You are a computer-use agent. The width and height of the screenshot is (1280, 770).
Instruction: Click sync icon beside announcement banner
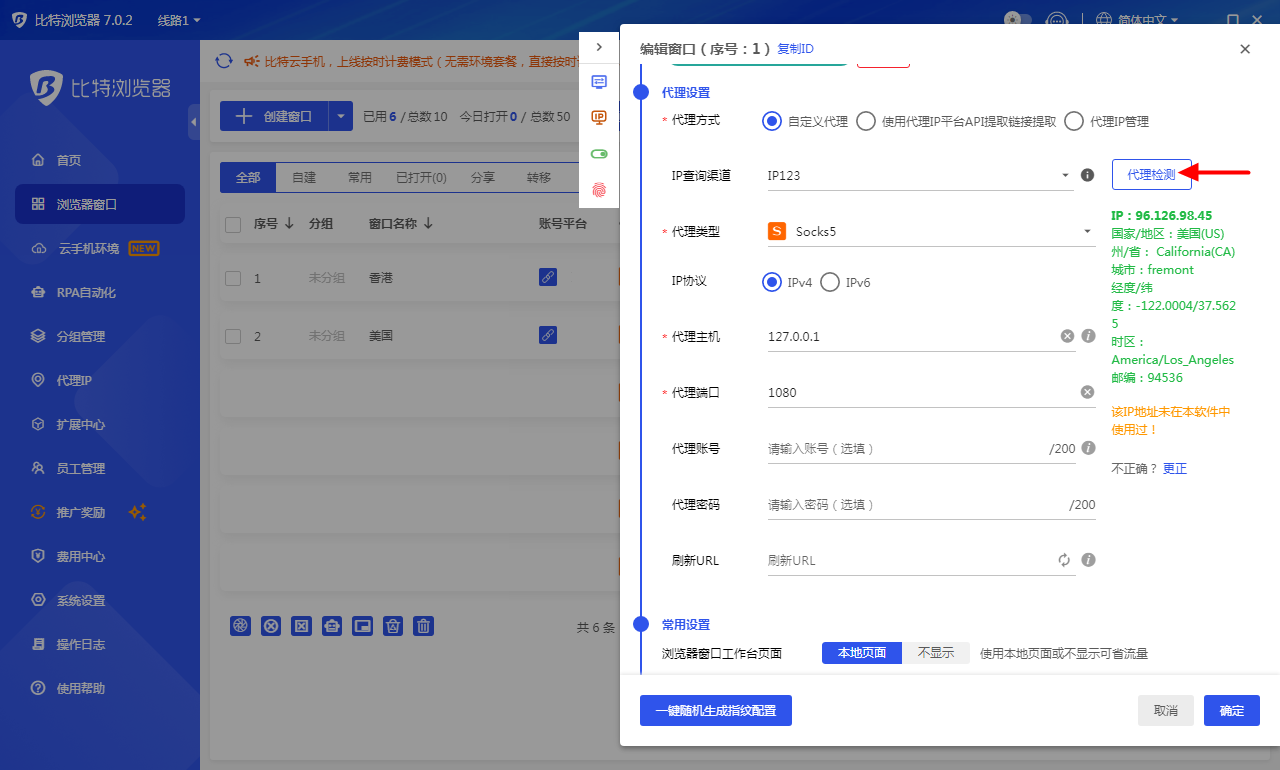[224, 61]
